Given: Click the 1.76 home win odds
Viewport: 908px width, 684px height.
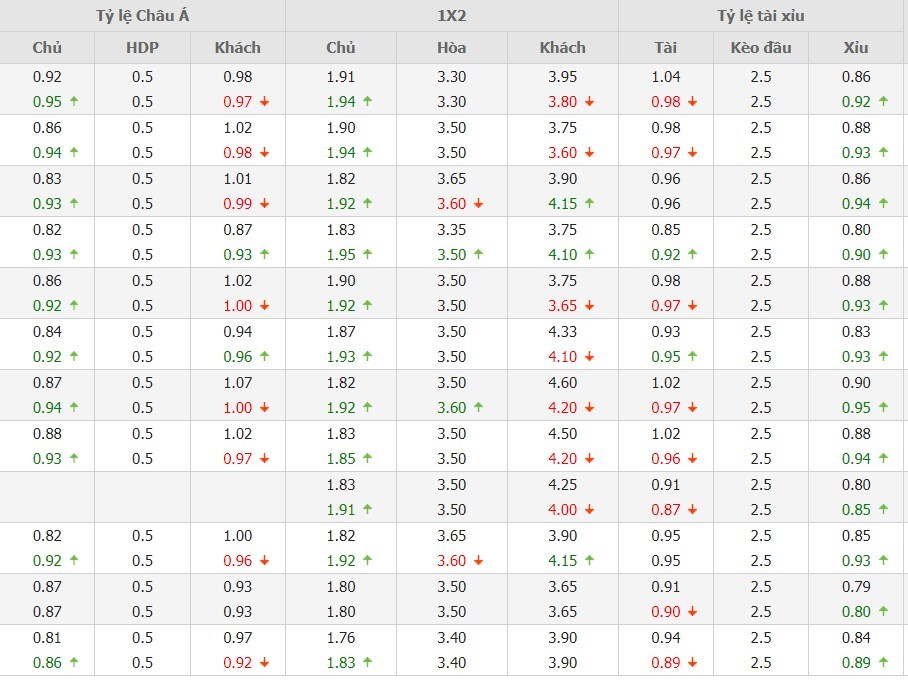Looking at the screenshot, I should click(341, 637).
